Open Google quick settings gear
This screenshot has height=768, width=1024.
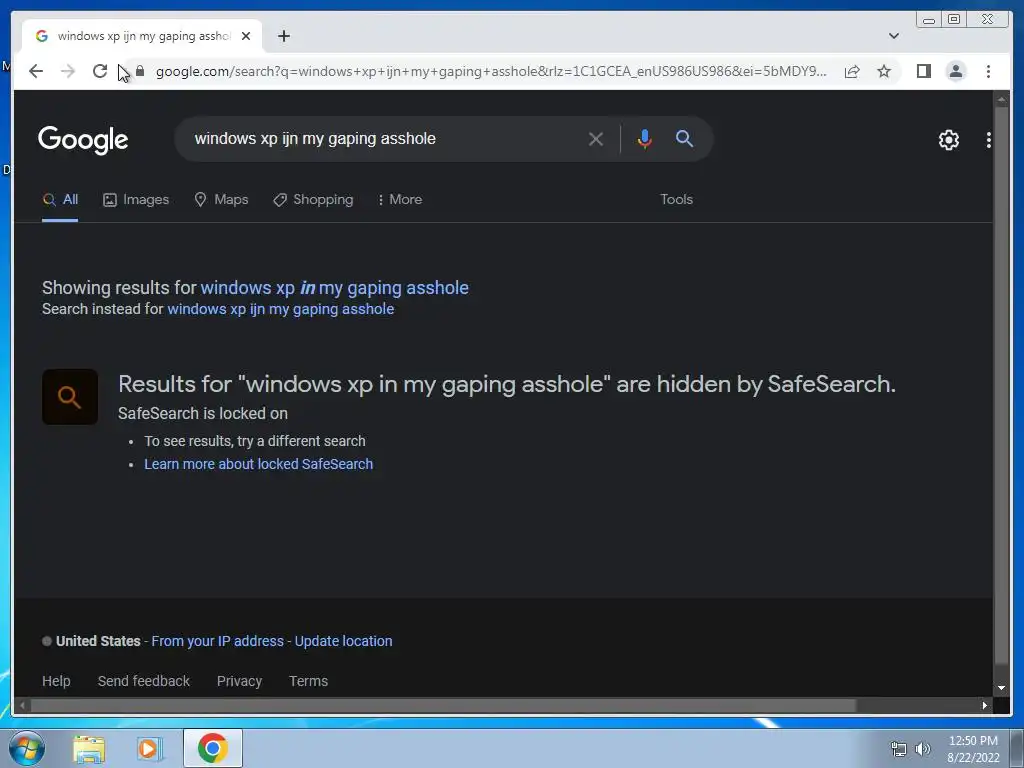948,140
